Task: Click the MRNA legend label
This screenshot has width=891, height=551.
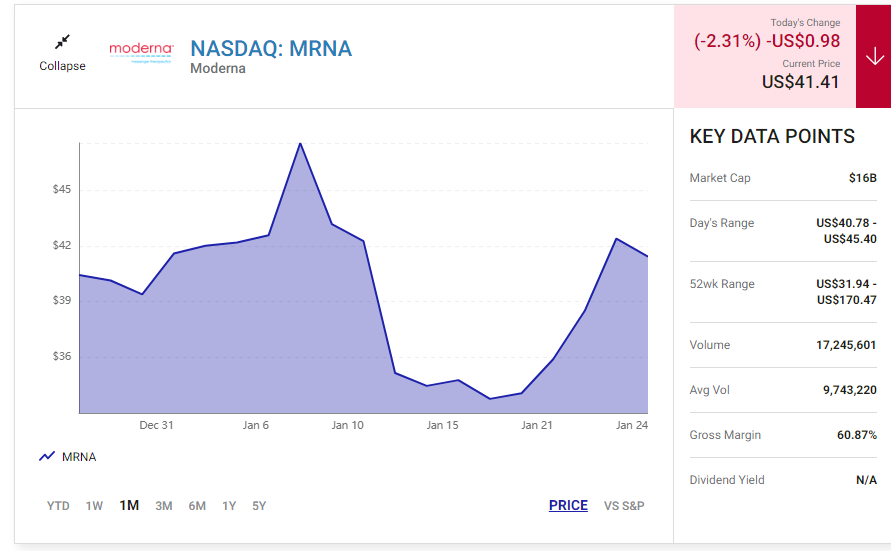Action: pyautogui.click(x=79, y=457)
